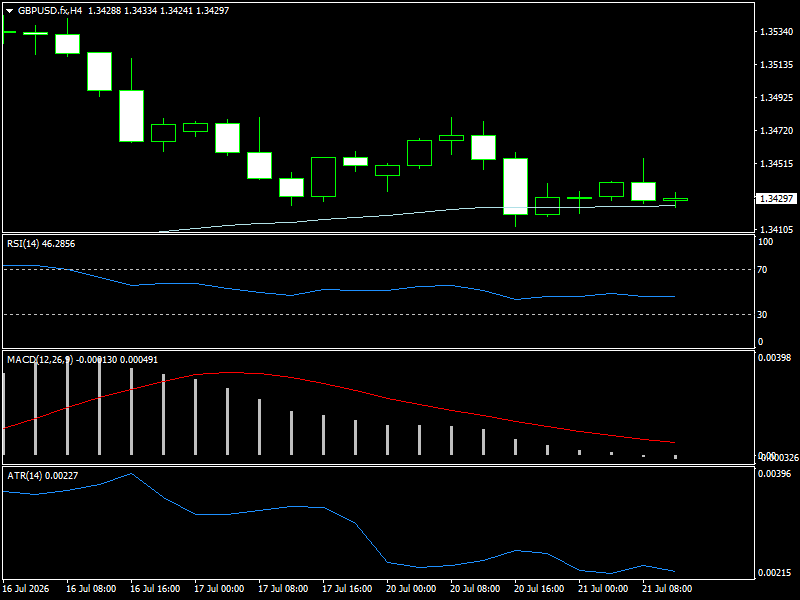Click the ATR 0.00396 scale label

(x=774, y=474)
